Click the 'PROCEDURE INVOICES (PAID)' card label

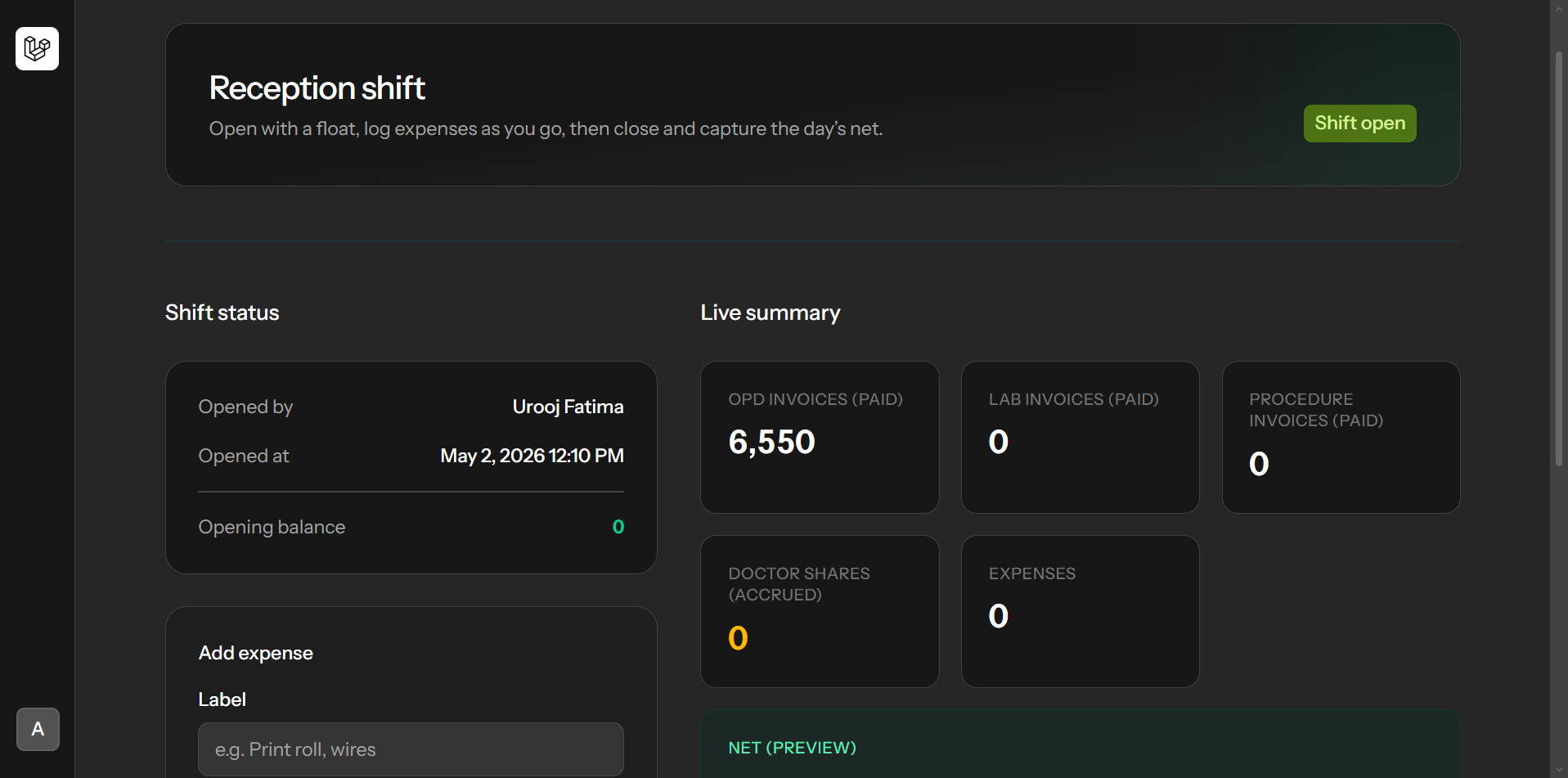(1316, 410)
